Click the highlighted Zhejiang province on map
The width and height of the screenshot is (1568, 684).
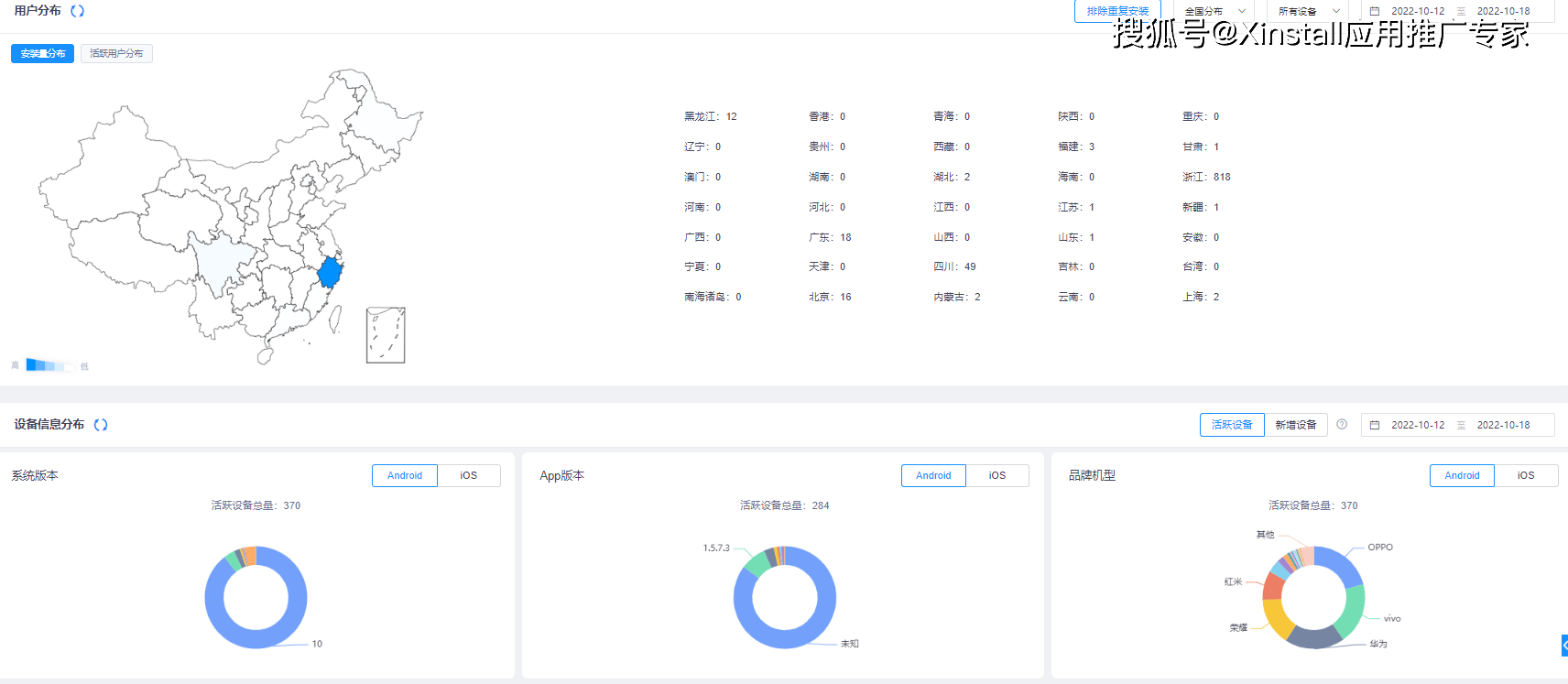[x=330, y=273]
